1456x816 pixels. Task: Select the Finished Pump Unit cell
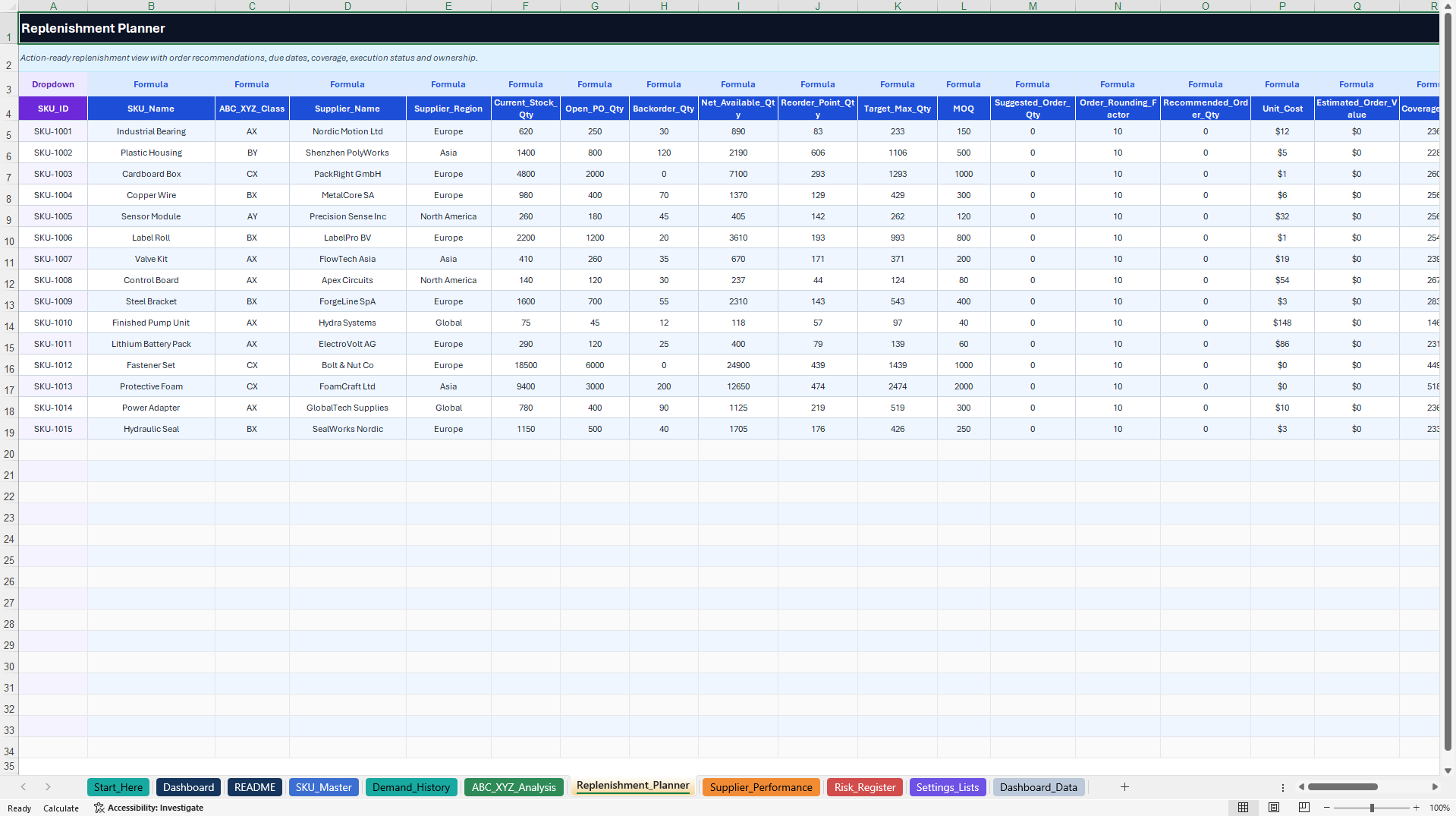point(151,323)
